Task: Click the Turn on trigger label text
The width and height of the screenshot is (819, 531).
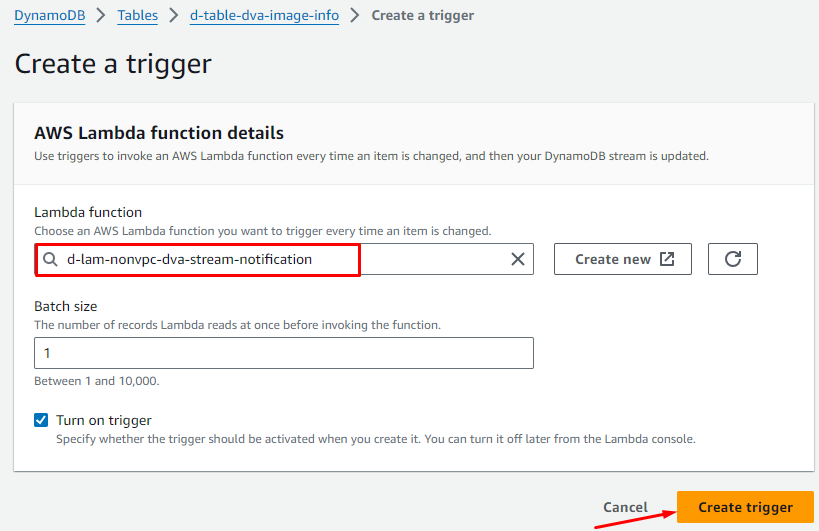Action: (x=104, y=420)
